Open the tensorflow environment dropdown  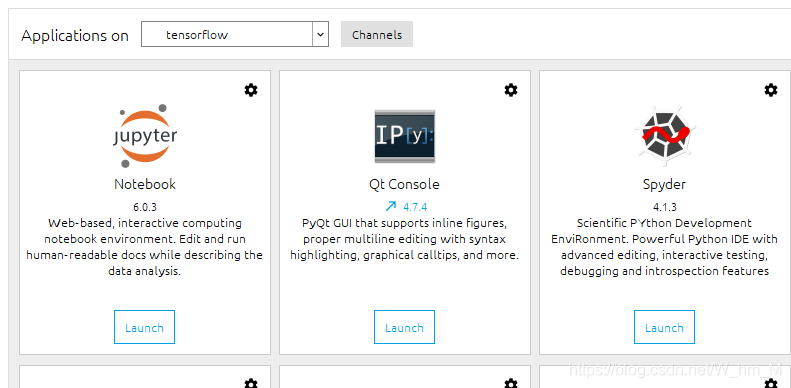(x=235, y=34)
